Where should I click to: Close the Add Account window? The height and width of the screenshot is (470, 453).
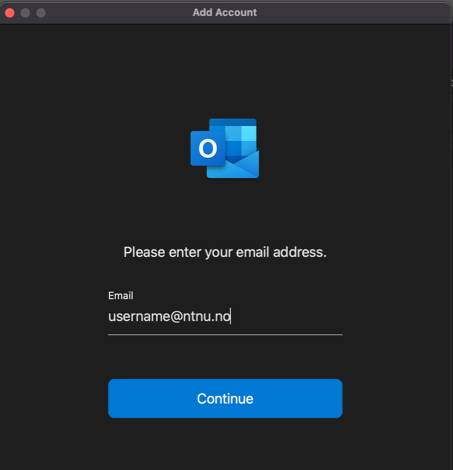click(10, 13)
